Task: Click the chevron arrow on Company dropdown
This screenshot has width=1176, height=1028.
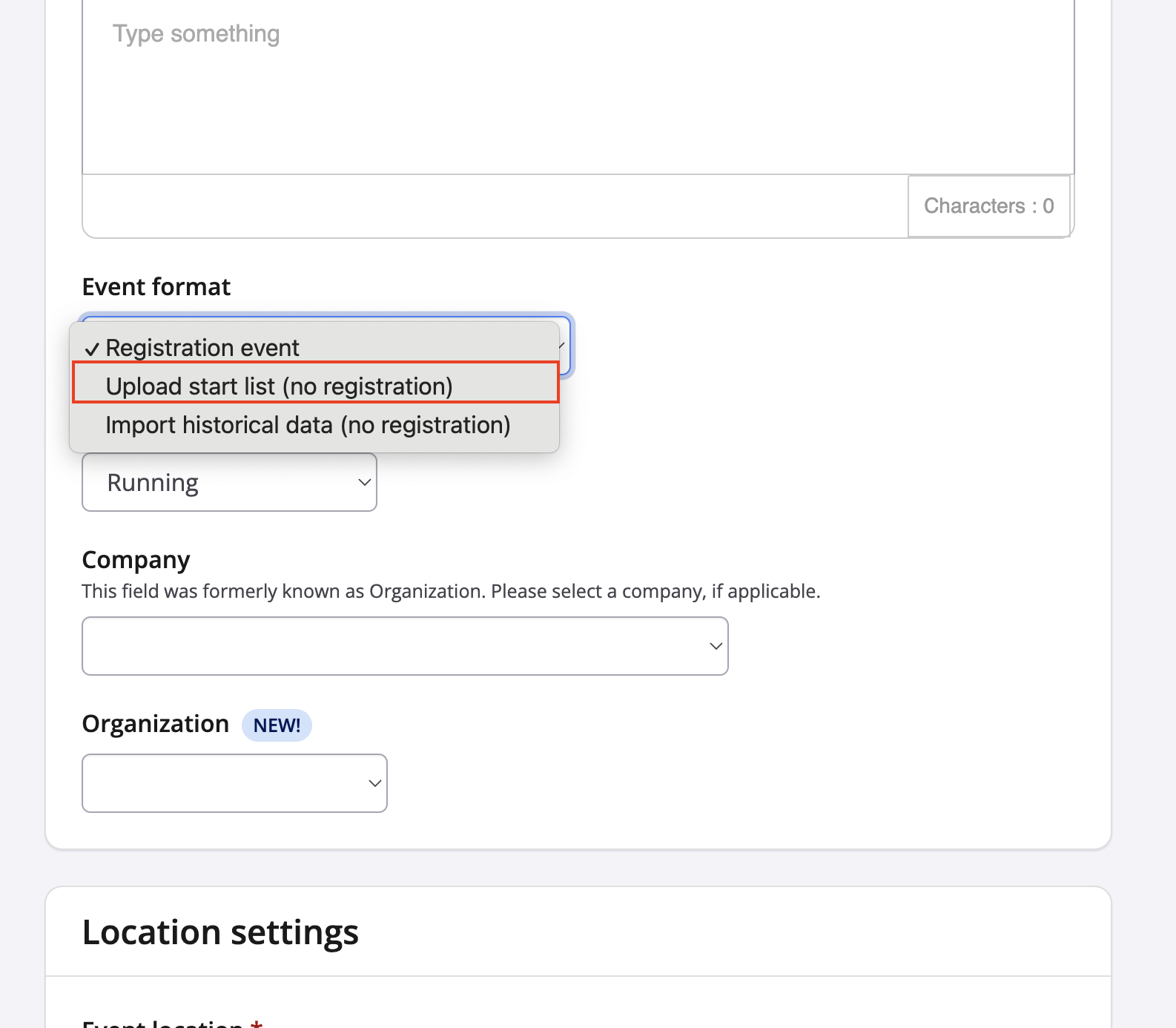Action: coord(716,646)
